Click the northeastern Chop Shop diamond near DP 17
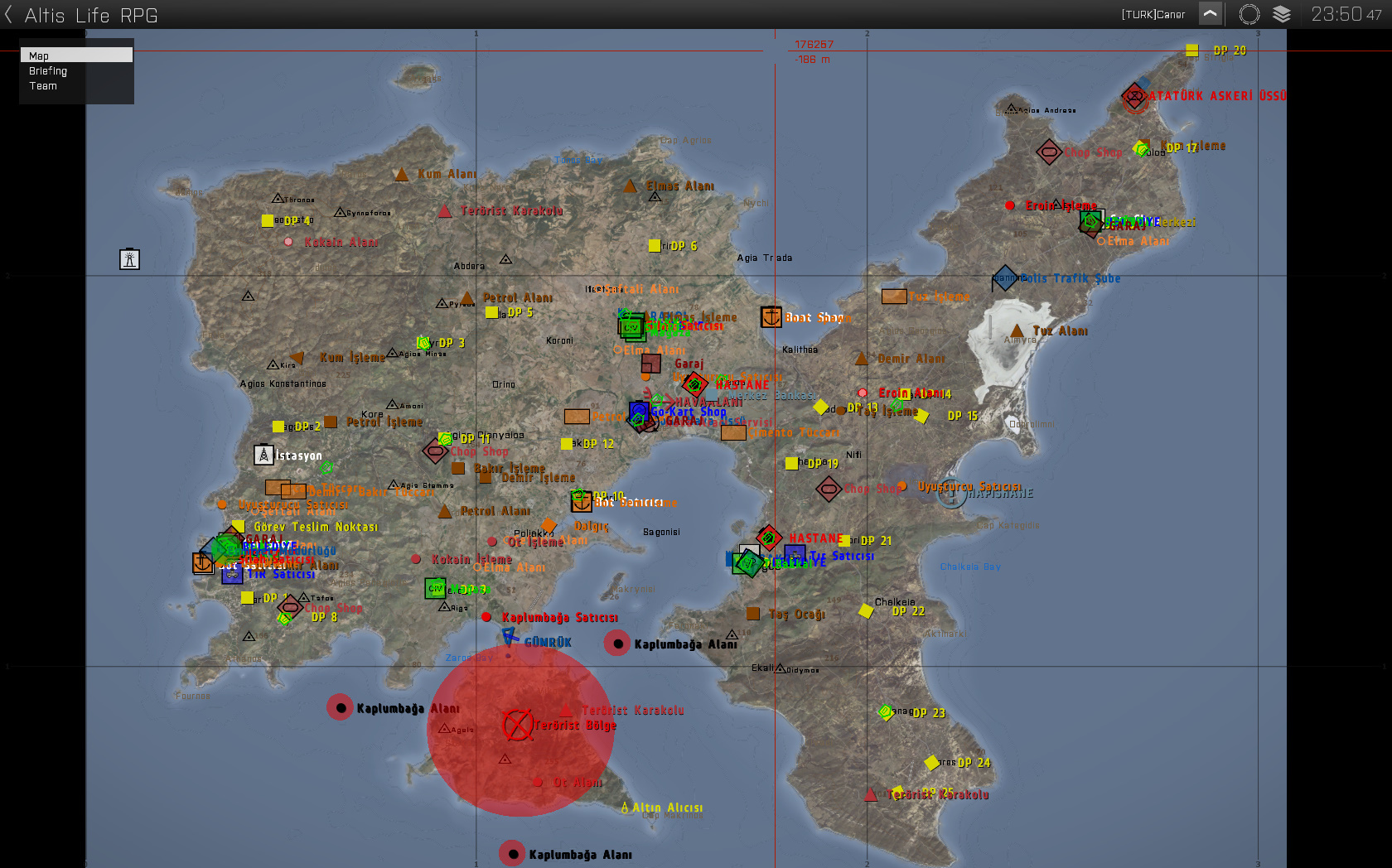The width and height of the screenshot is (1392, 868). tap(1049, 152)
